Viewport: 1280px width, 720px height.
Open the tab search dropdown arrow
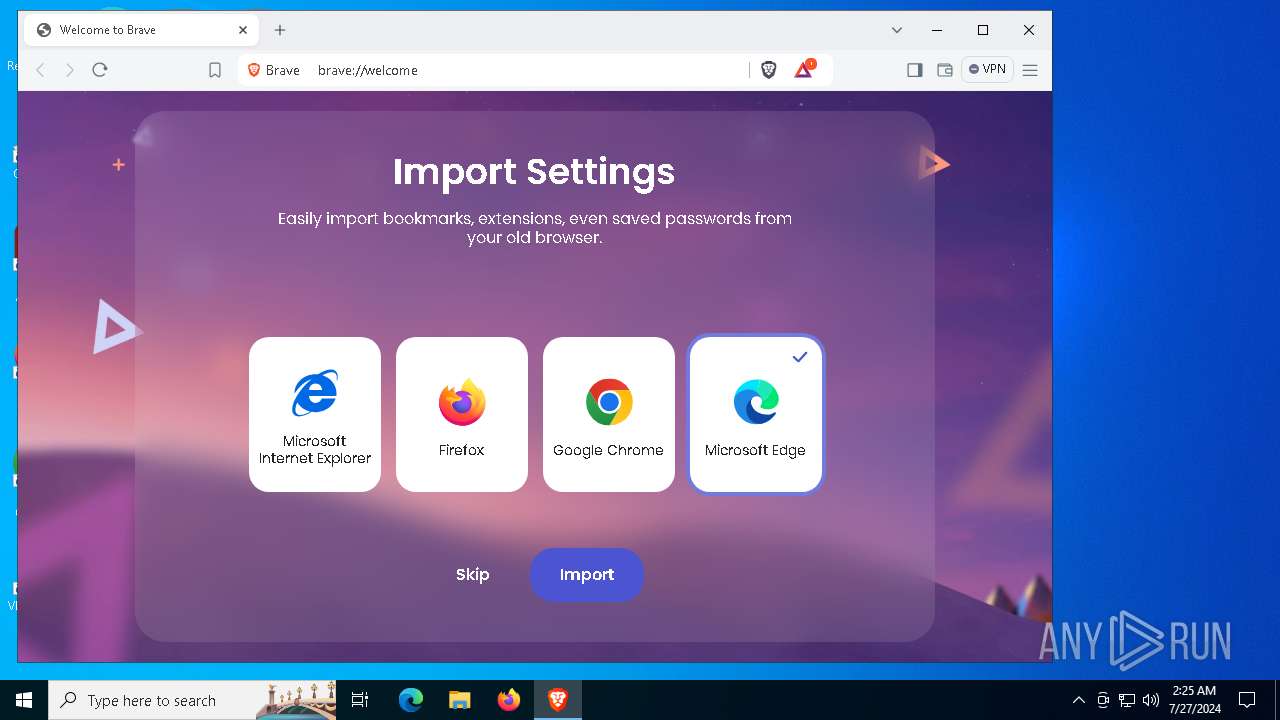[897, 30]
